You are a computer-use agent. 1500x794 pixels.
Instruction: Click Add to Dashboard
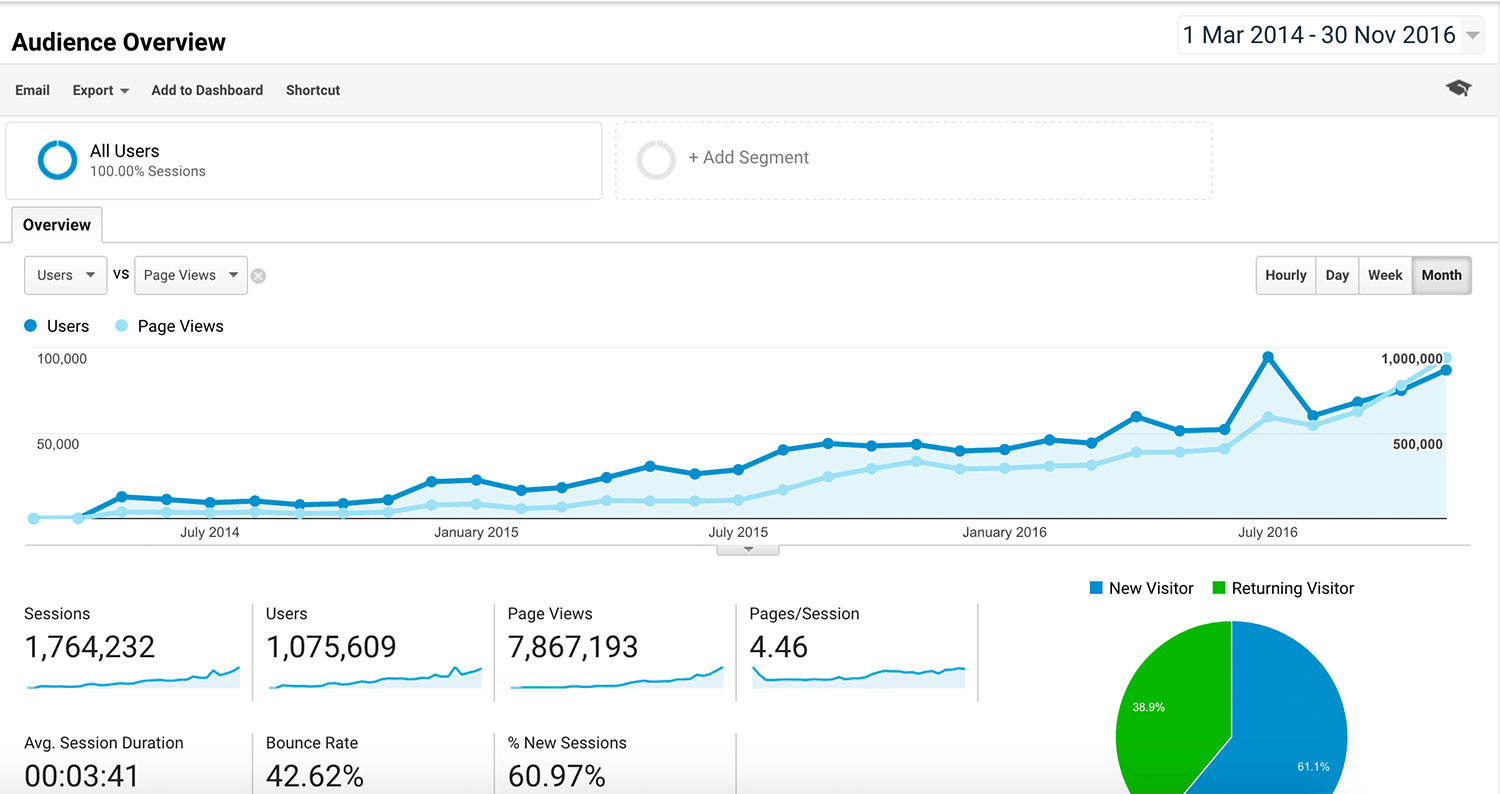207,90
